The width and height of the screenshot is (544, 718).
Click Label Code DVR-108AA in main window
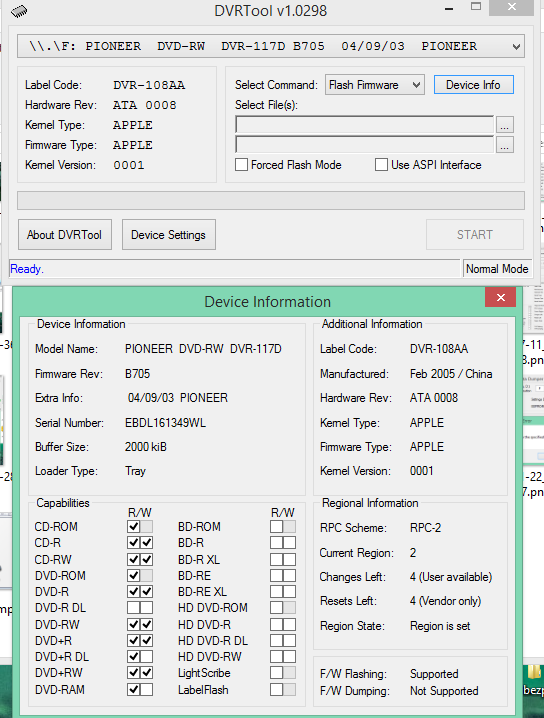tap(149, 85)
